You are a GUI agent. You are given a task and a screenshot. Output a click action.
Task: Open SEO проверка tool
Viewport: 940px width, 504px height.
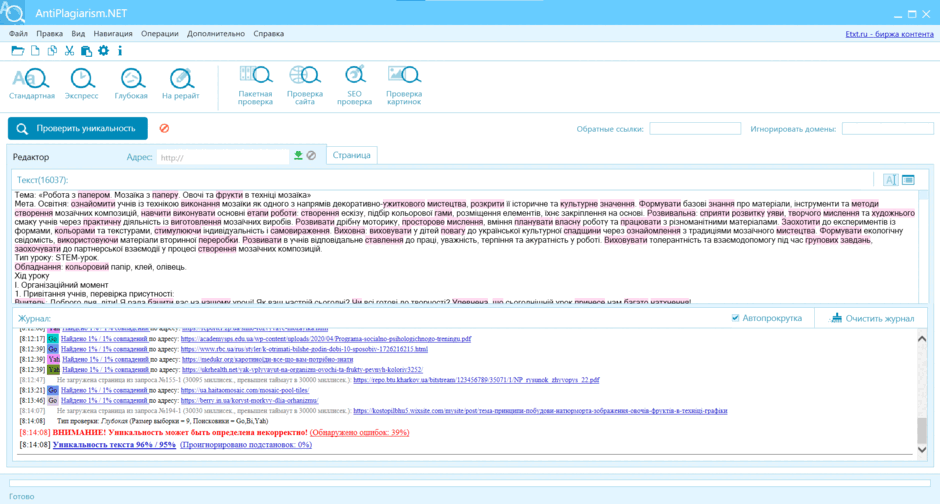coord(354,85)
